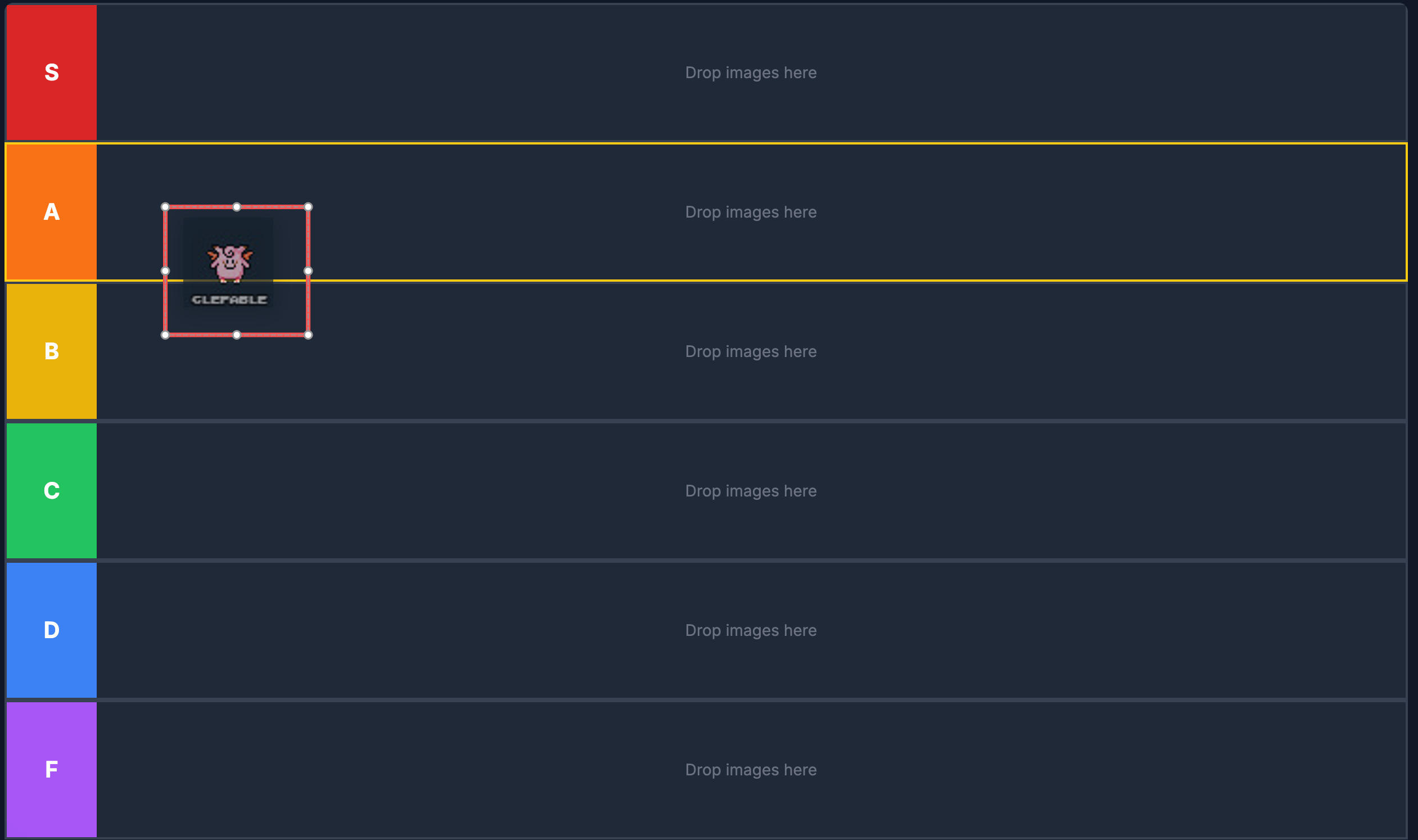
Task: Click S tier's "Drop images here" text
Action: (751, 73)
